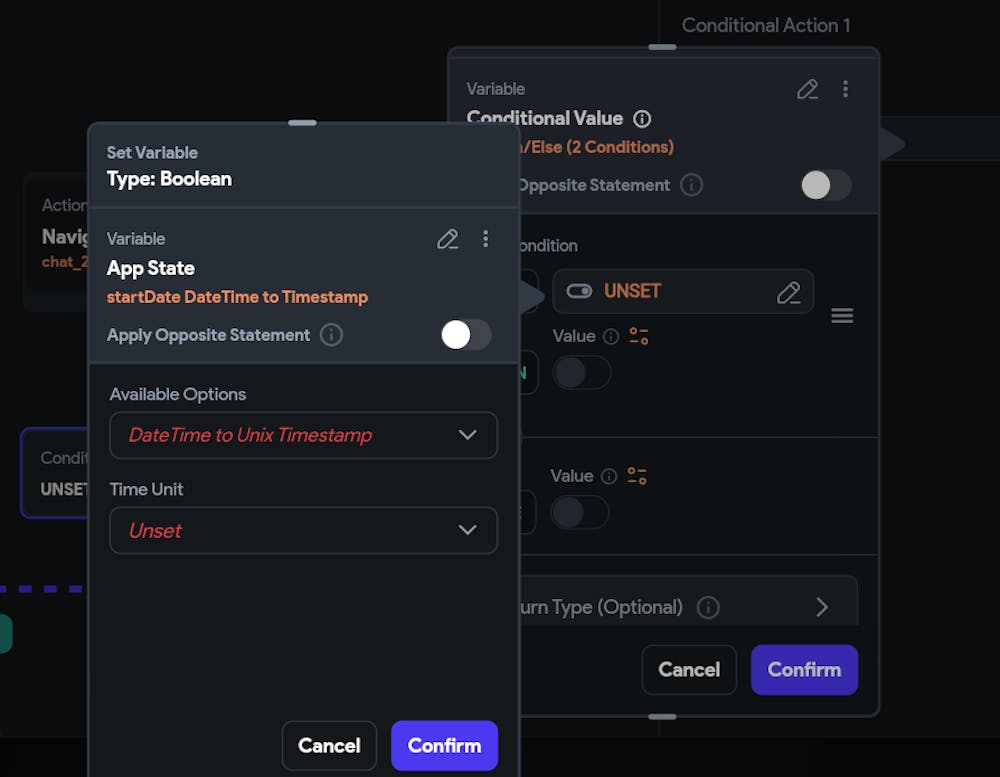This screenshot has height=777, width=1000.
Task: Toggle the upper Value switch under UNSET condition
Action: (582, 373)
